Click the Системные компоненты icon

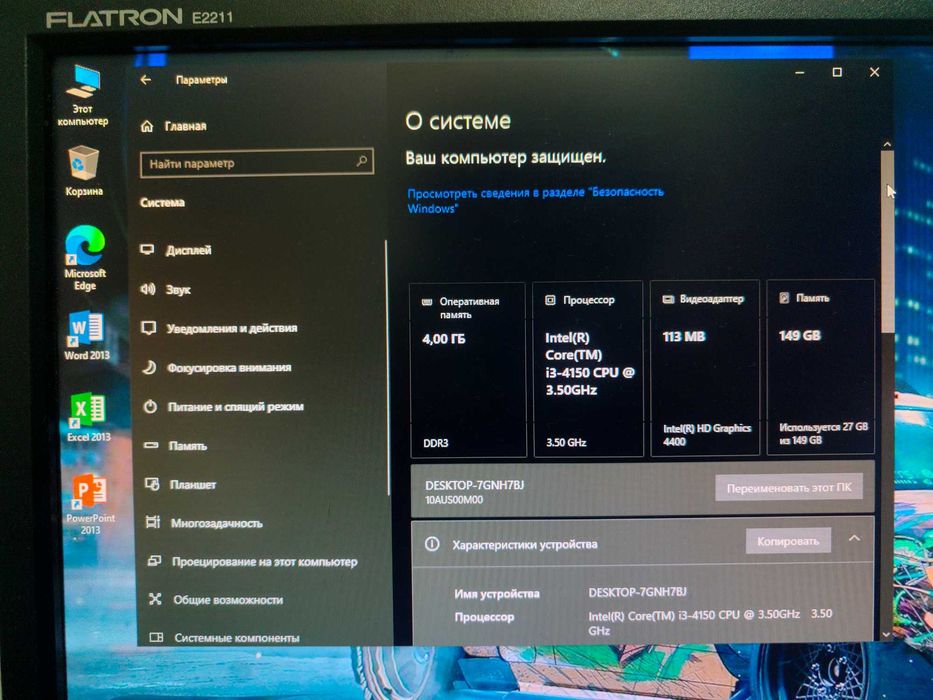(156, 638)
